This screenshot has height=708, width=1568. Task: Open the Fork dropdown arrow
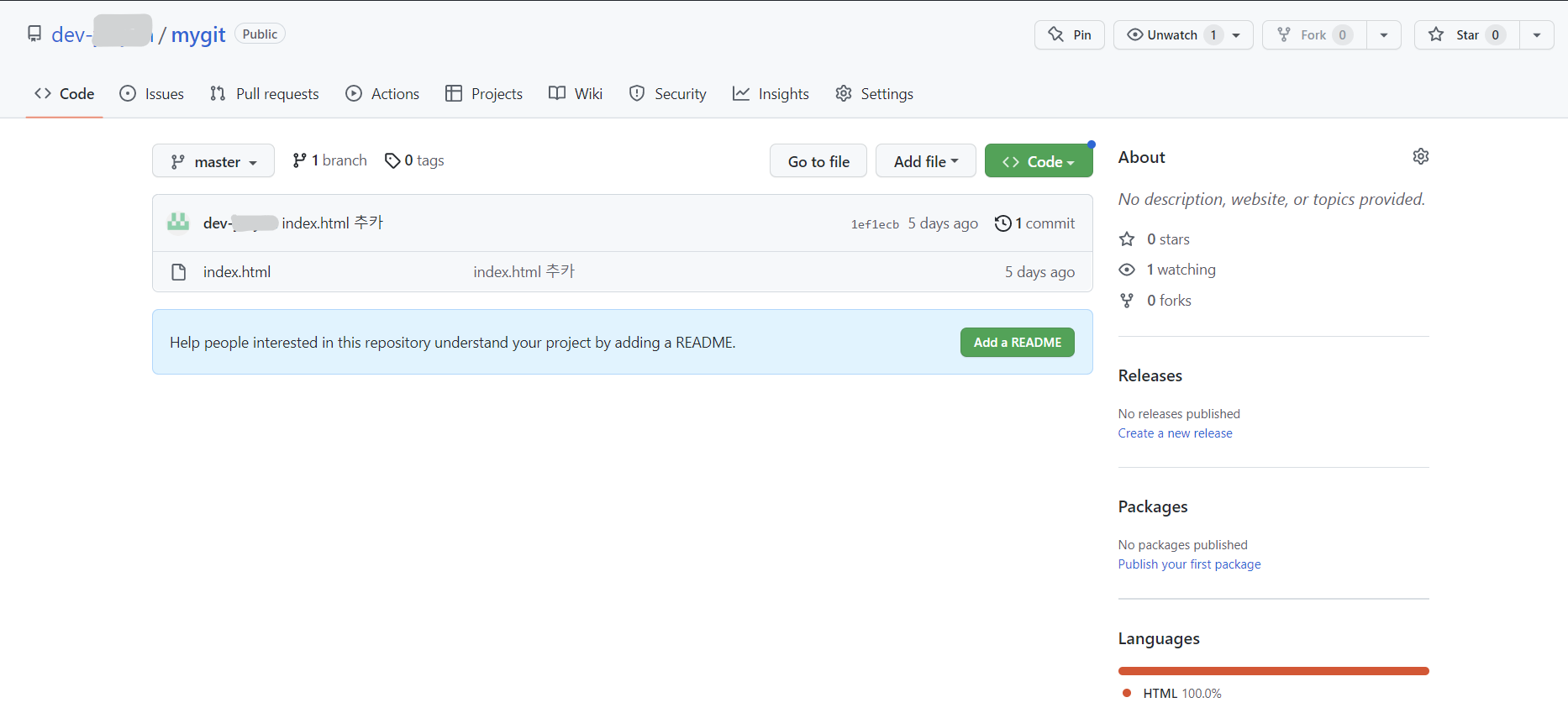pos(1384,35)
